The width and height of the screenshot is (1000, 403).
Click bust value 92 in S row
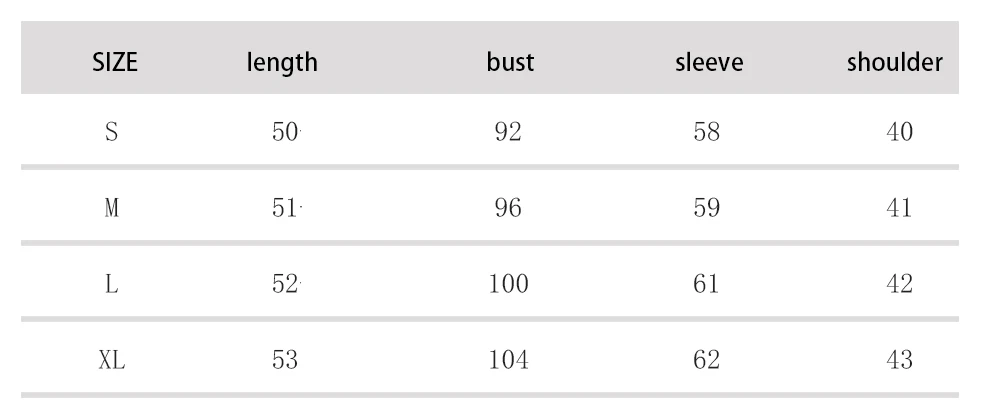[x=508, y=132]
